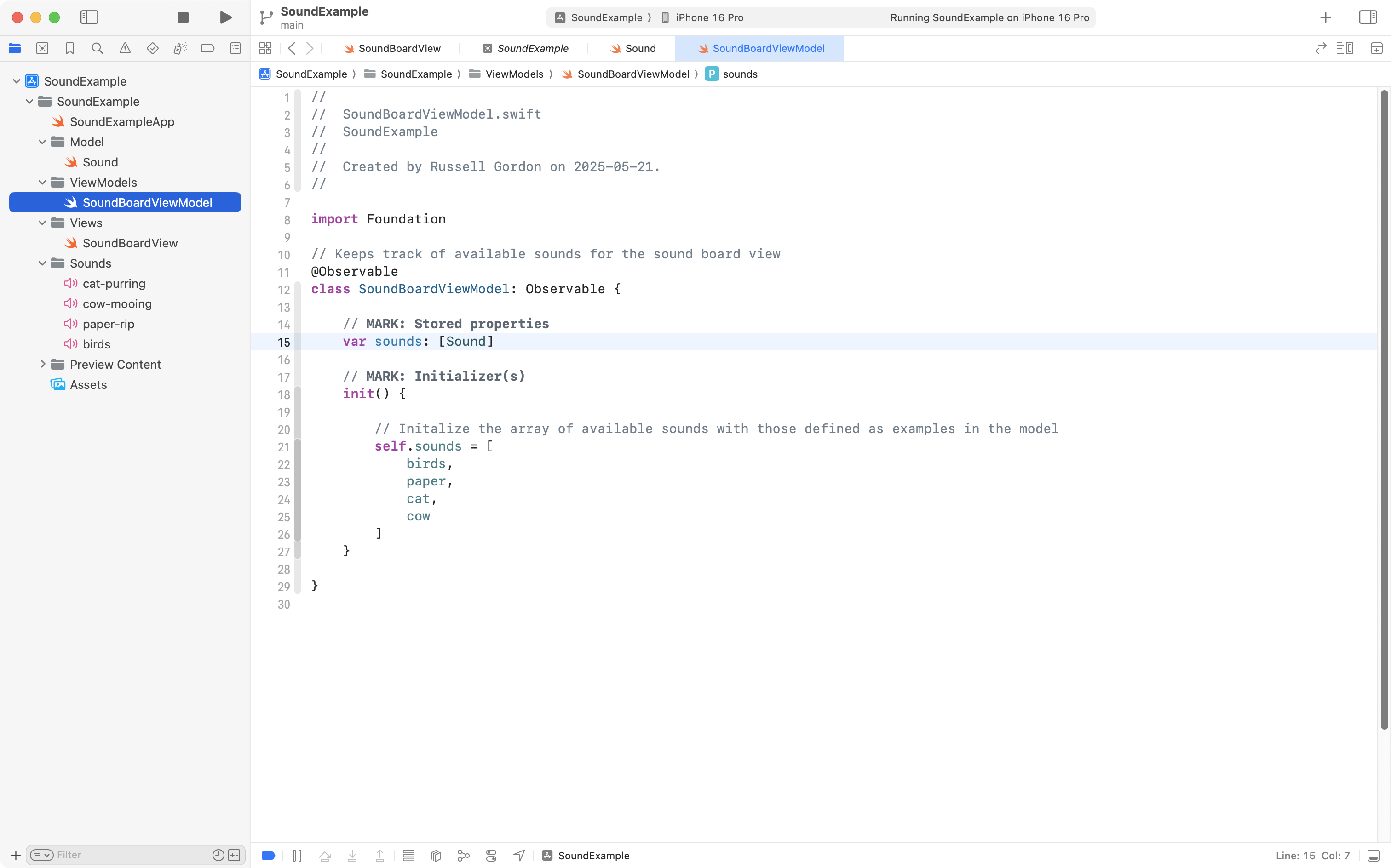Select iPhone 16 Pro run destination

(x=709, y=17)
